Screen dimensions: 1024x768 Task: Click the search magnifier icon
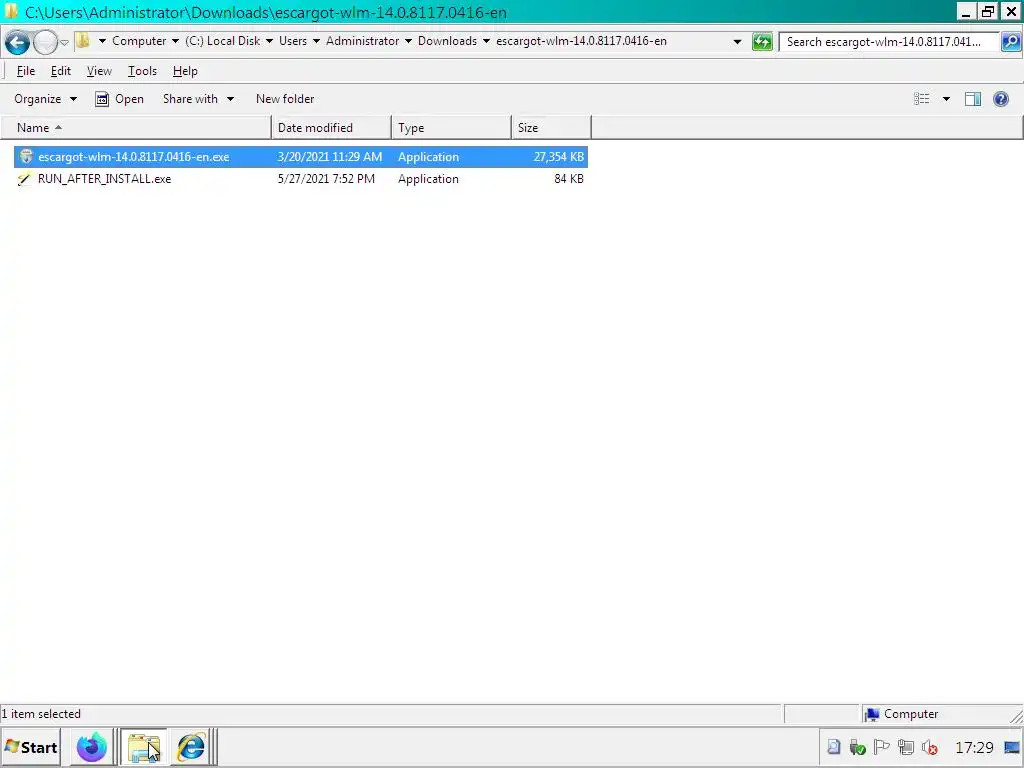[x=1010, y=42]
